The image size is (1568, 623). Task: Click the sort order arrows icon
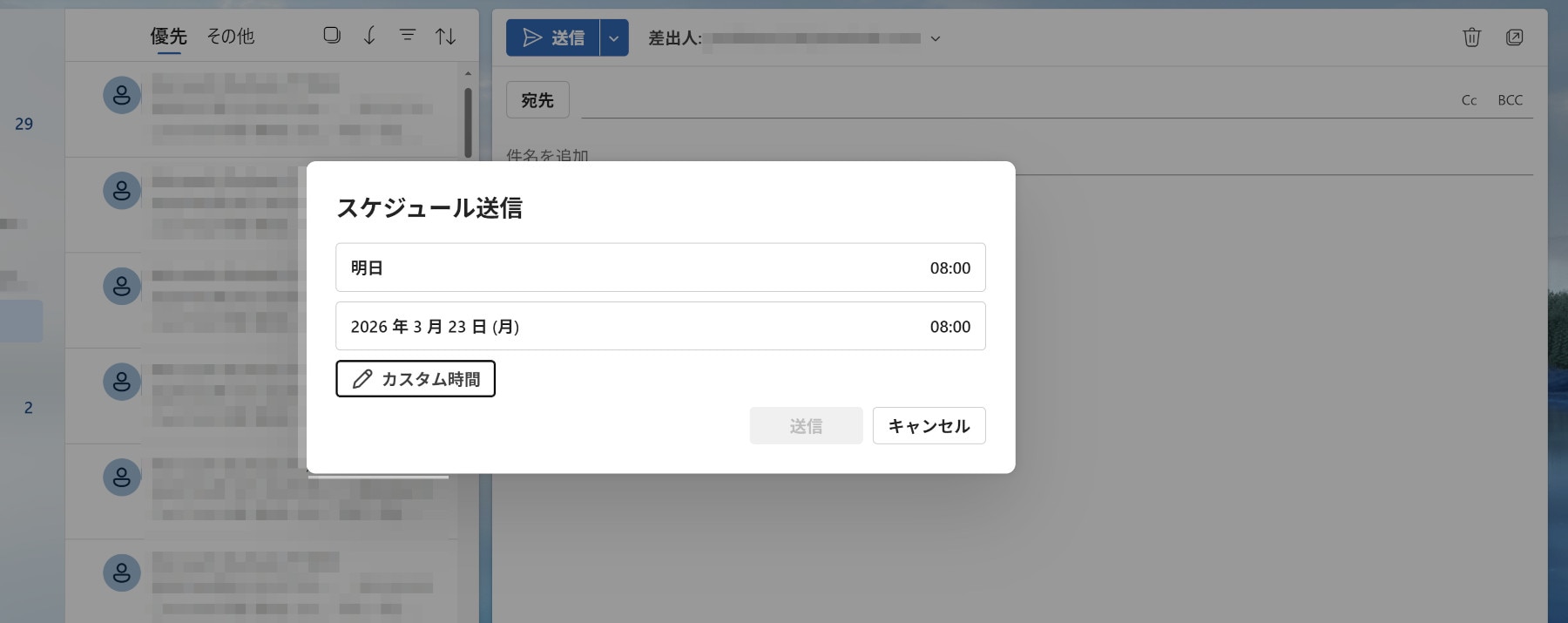(x=445, y=36)
